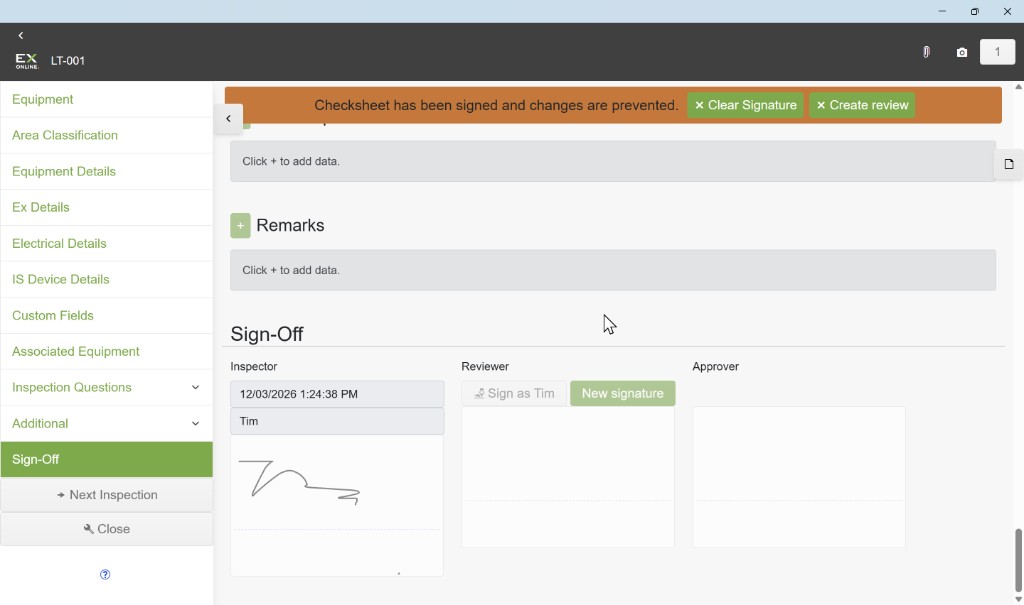
Task: Click the scrollbar down arrow
Action: click(1018, 599)
